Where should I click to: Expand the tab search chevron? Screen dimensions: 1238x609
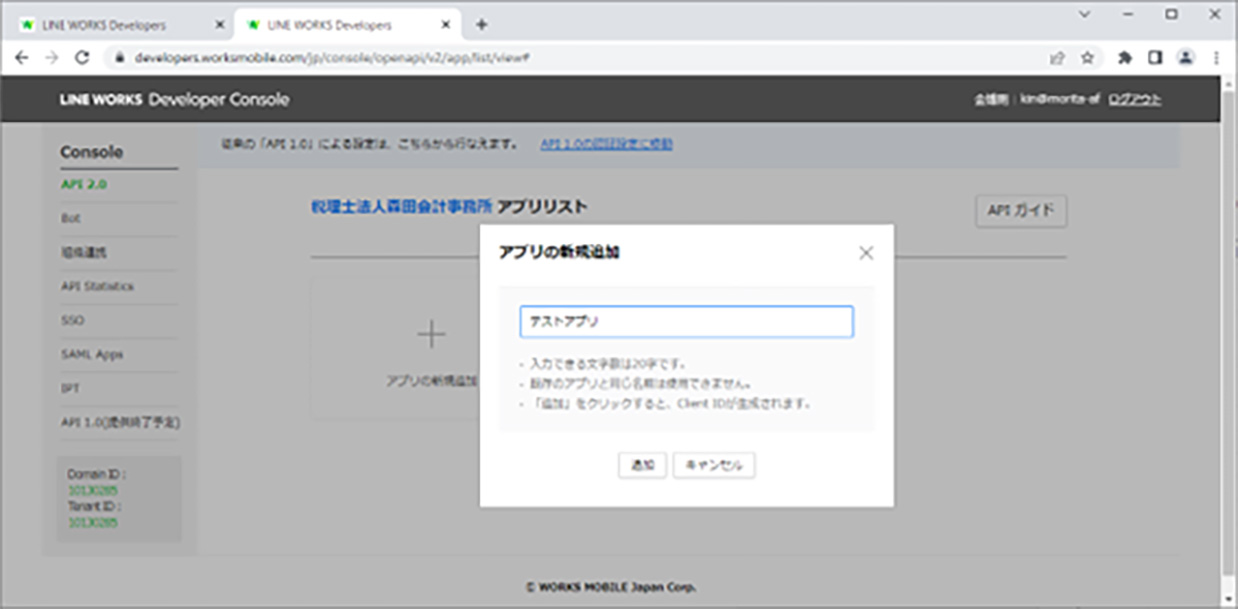tap(1085, 14)
